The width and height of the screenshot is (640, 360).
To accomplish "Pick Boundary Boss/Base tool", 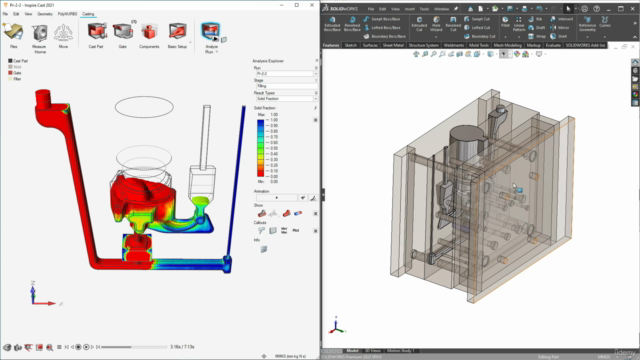I will click(x=384, y=36).
